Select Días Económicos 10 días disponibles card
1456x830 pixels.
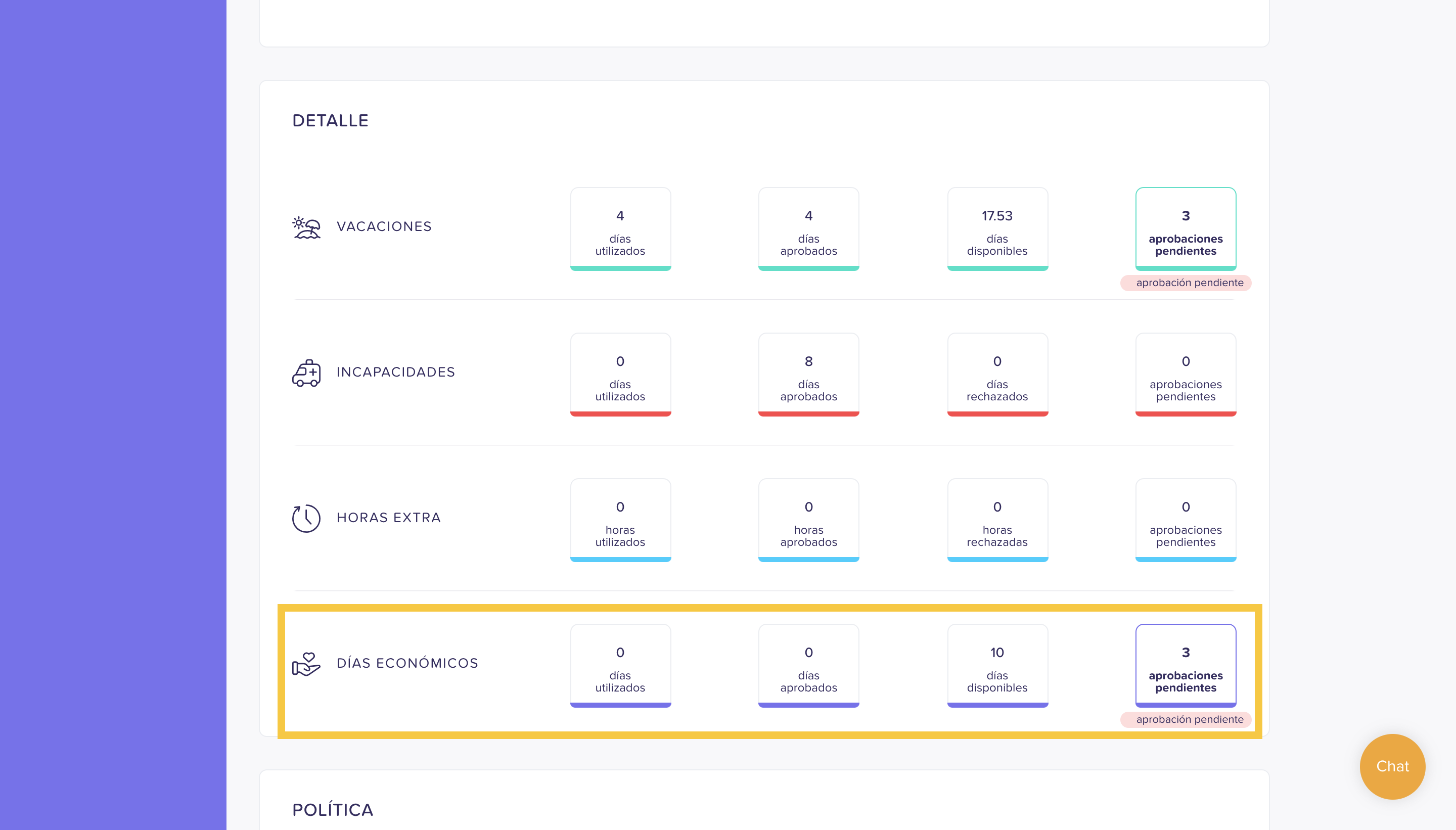[x=997, y=665]
